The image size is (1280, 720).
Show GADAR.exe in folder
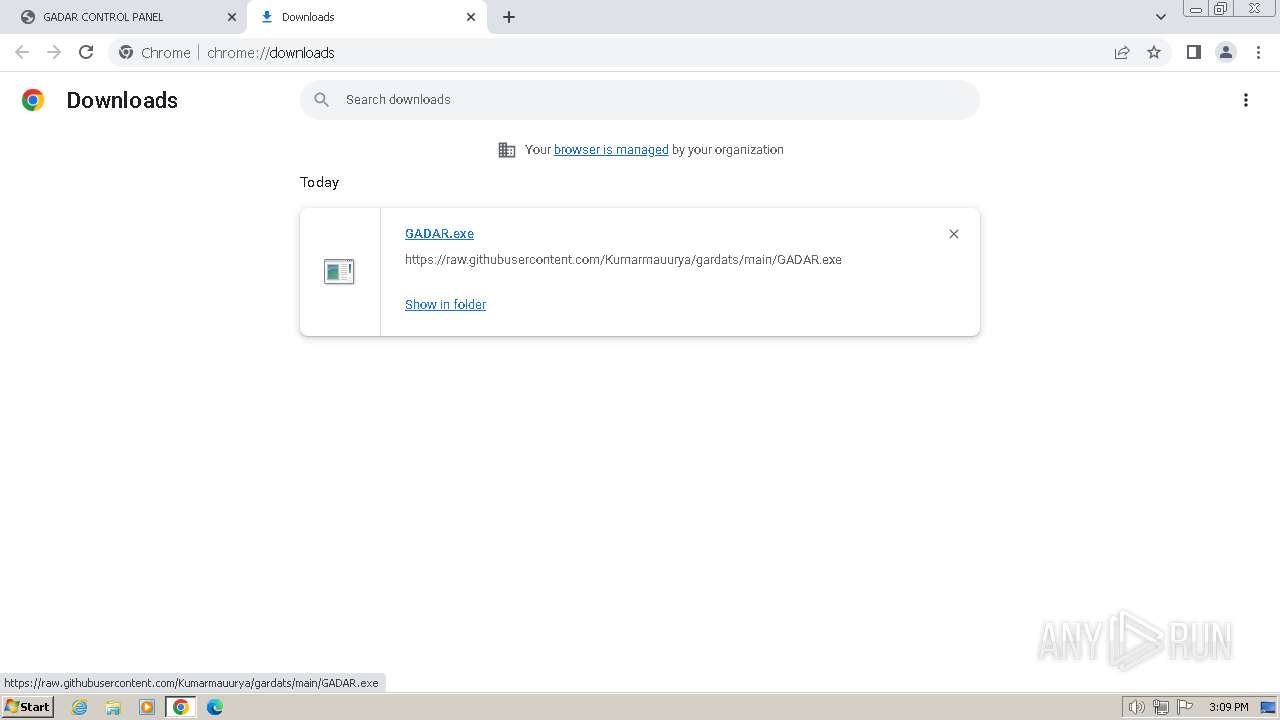point(445,305)
